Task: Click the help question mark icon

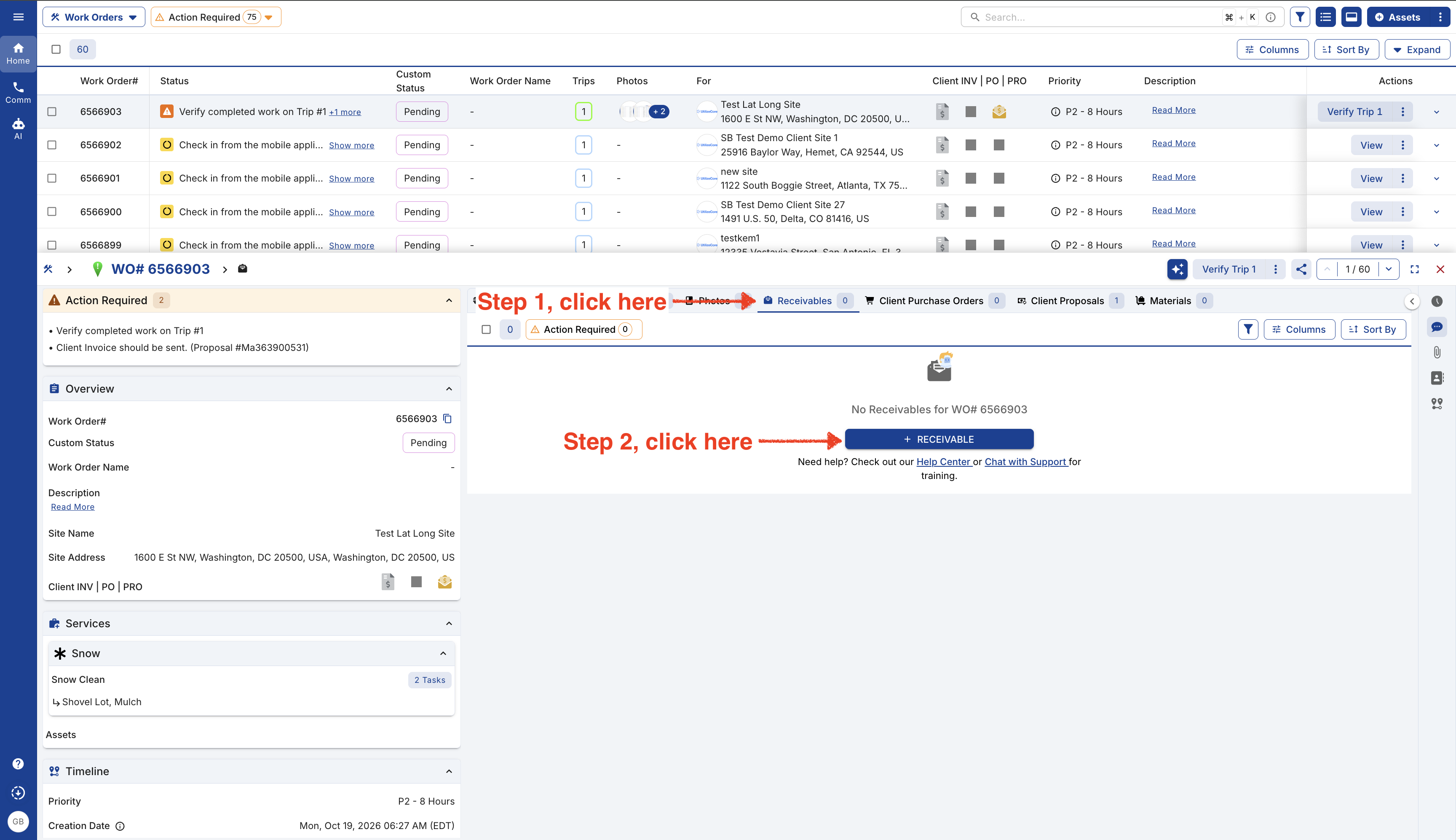Action: click(18, 763)
